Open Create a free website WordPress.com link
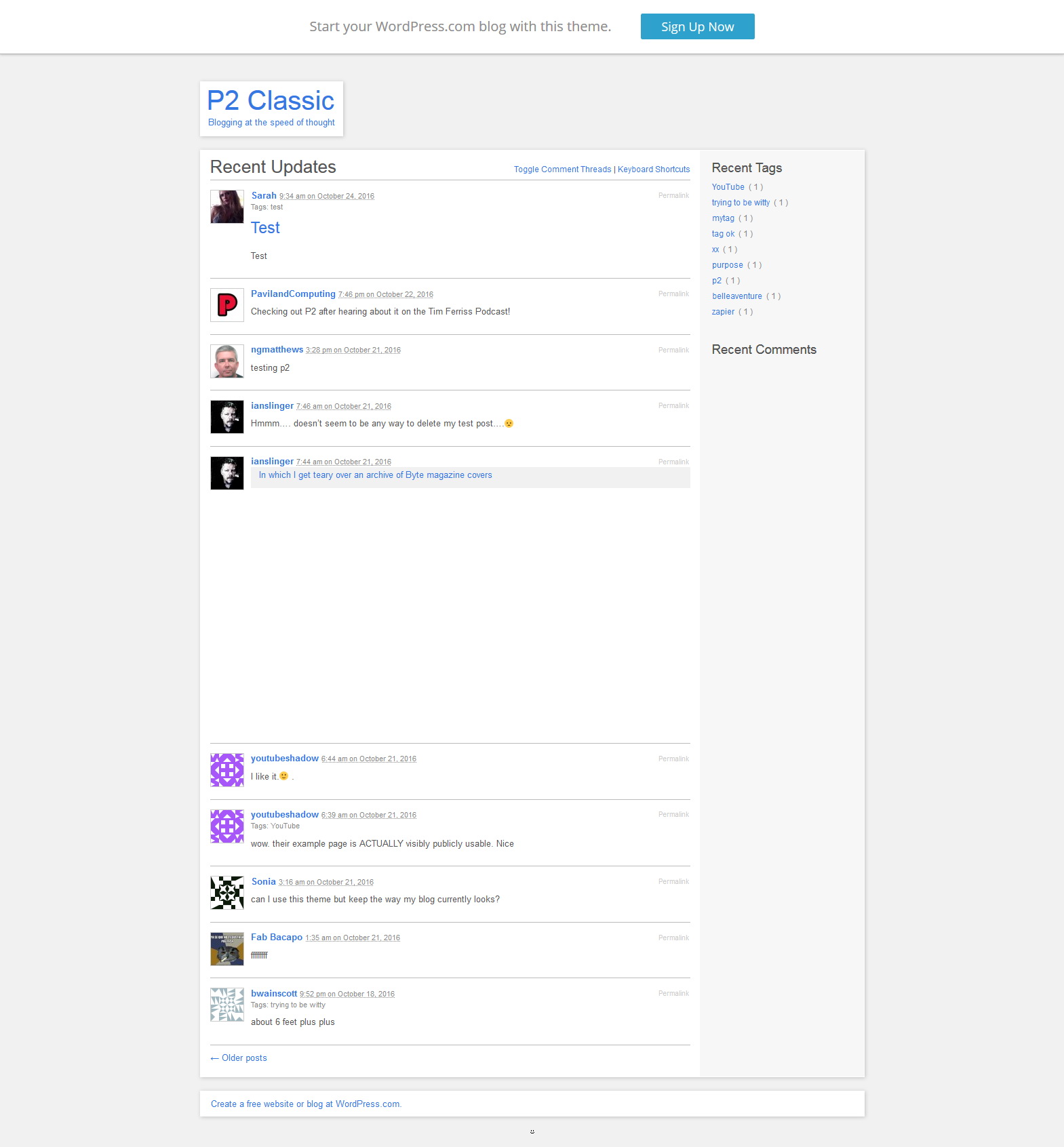Image resolution: width=1064 pixels, height=1147 pixels. tap(306, 1104)
